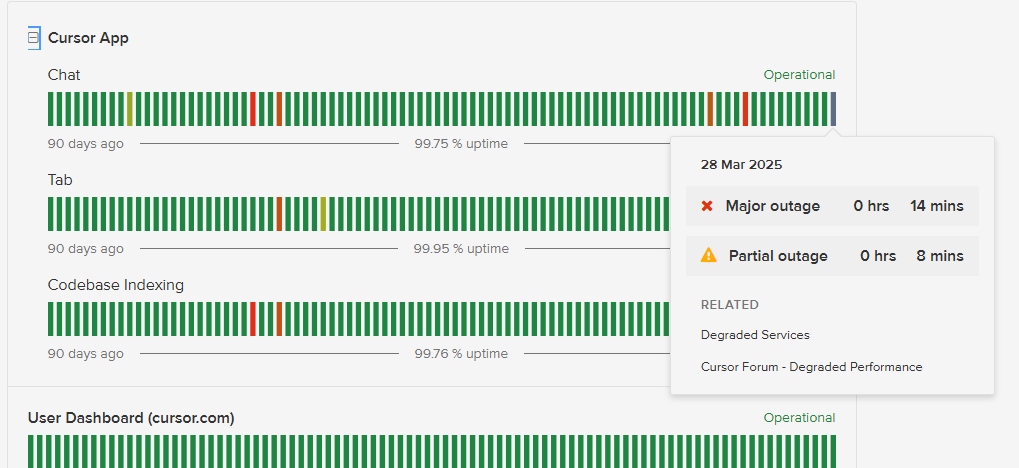Select the earliest red bar in Chat uptime row
1019x468 pixels.
point(253,109)
